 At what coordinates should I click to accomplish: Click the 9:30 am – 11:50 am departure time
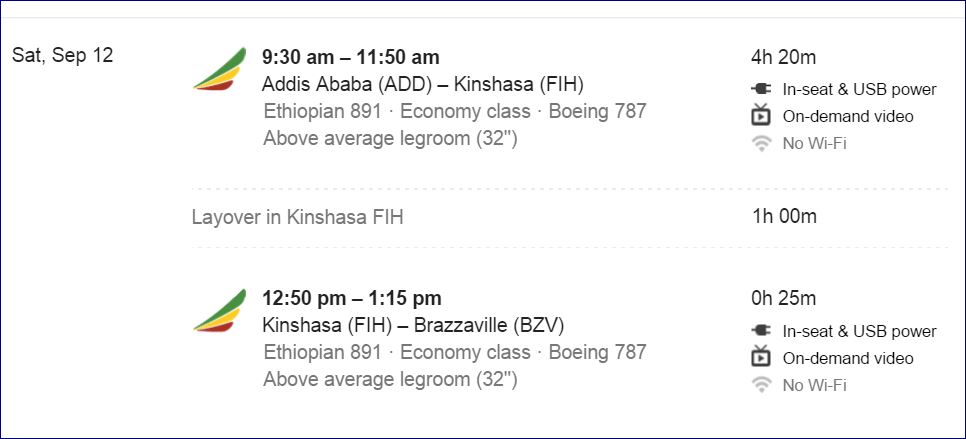pos(350,57)
